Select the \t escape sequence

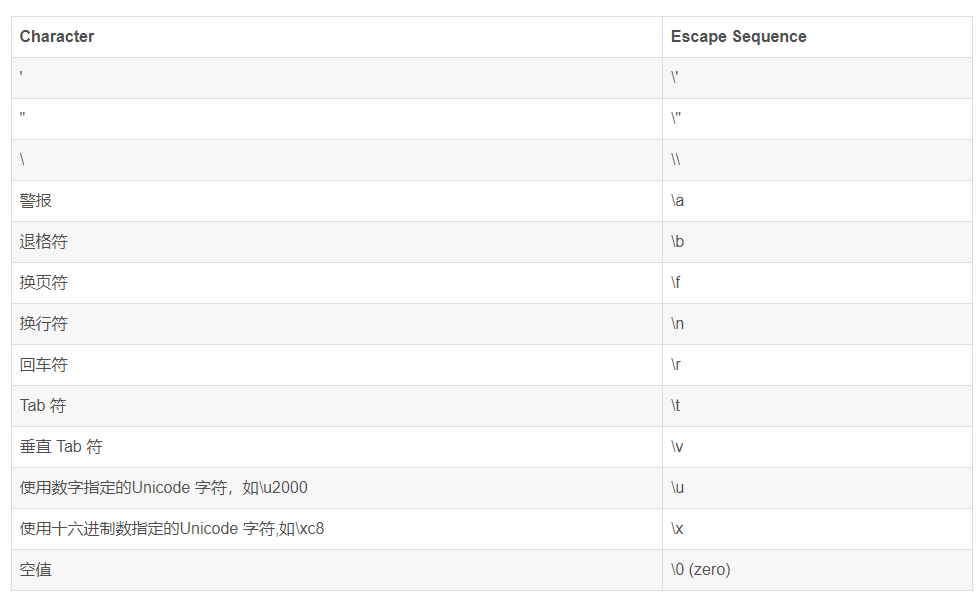tap(675, 406)
